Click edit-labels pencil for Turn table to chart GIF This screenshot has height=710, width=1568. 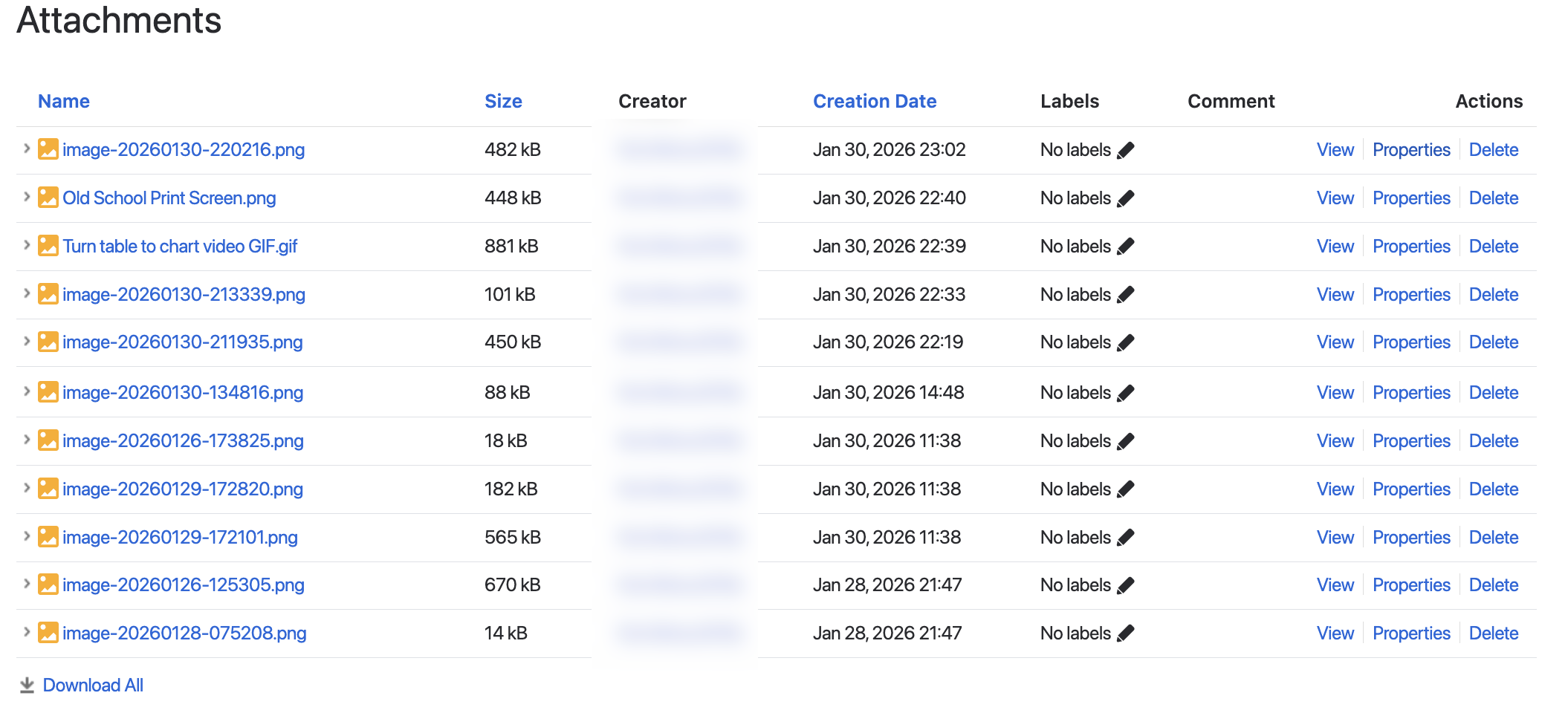point(1126,247)
